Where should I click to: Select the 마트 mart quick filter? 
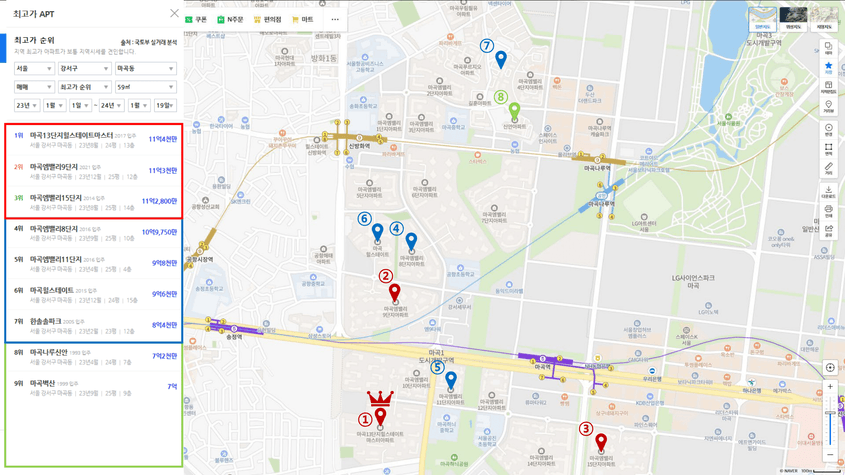[x=302, y=19]
